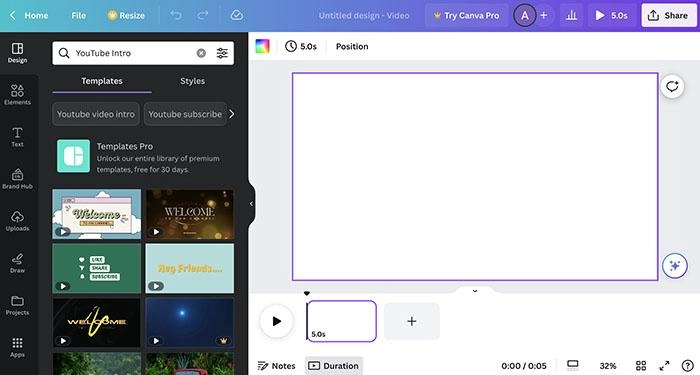Open the help question mark

688,366
